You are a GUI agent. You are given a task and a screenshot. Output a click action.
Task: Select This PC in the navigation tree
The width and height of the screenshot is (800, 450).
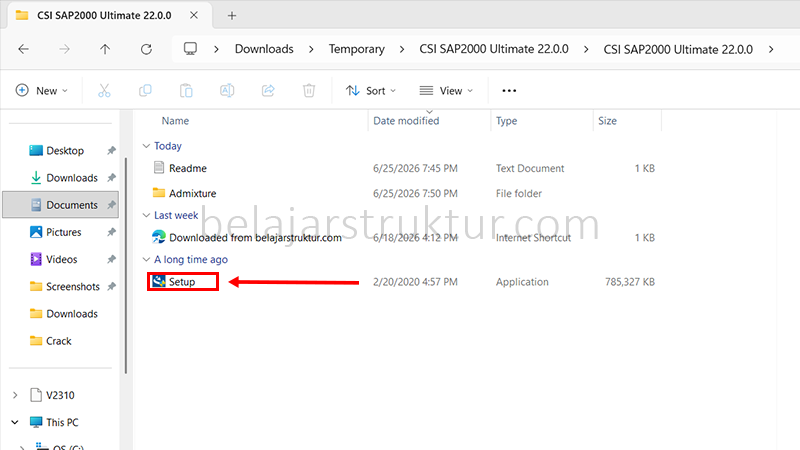[62, 422]
